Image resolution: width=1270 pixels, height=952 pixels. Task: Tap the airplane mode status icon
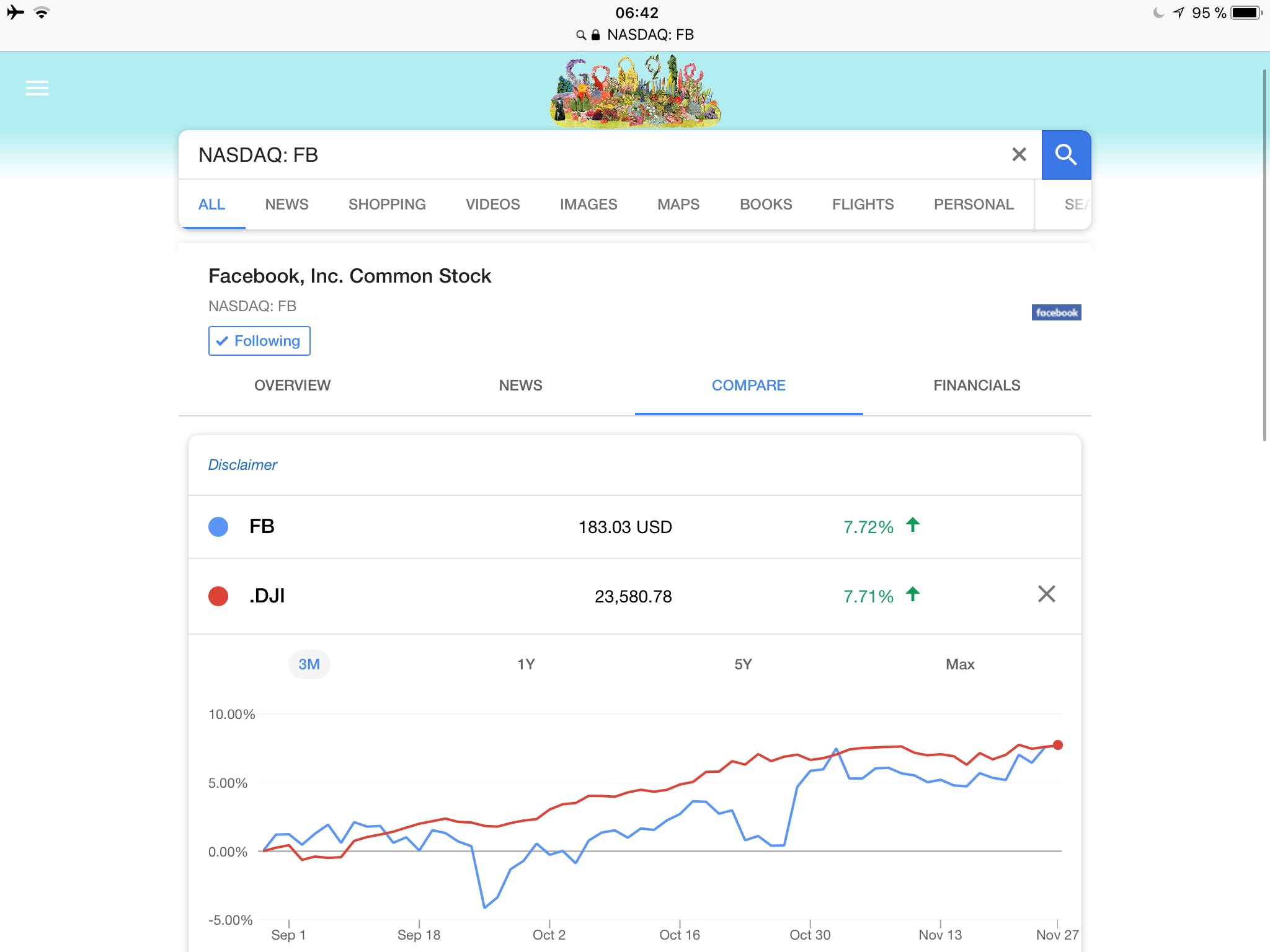(x=16, y=12)
